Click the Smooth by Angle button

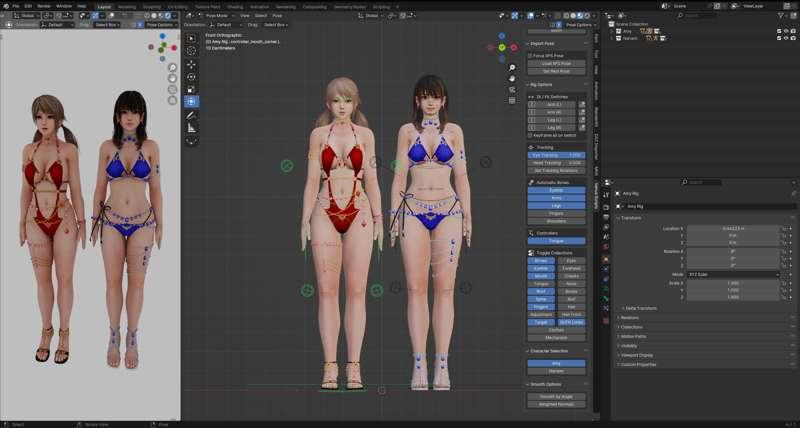(x=556, y=396)
